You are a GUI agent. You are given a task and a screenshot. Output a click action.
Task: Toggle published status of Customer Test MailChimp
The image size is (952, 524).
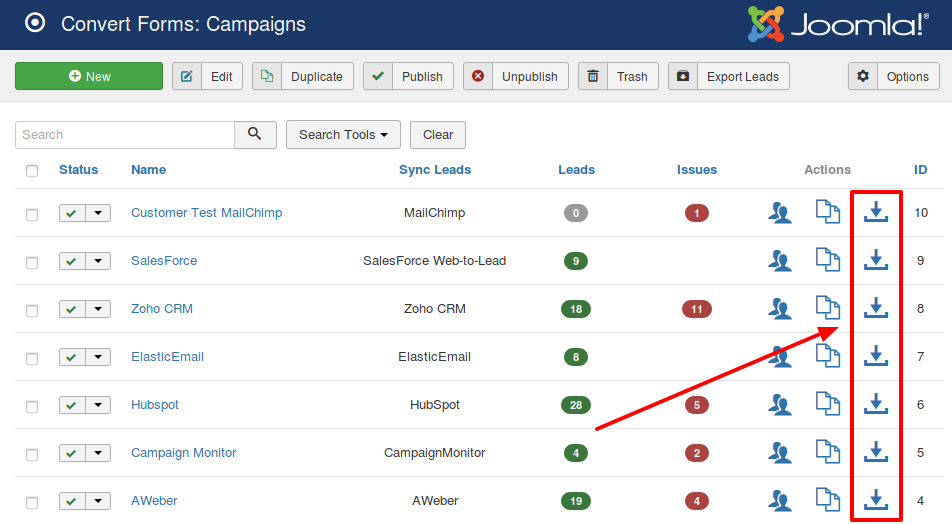(72, 213)
